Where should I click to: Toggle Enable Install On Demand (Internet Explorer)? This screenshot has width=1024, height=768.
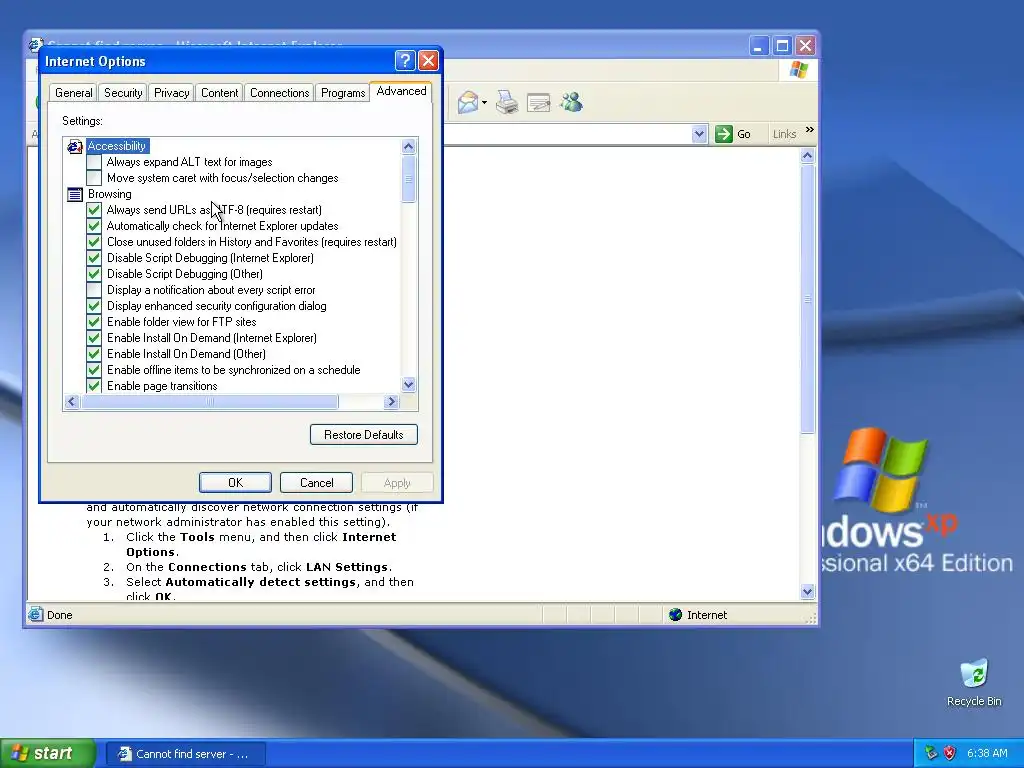pyautogui.click(x=94, y=338)
